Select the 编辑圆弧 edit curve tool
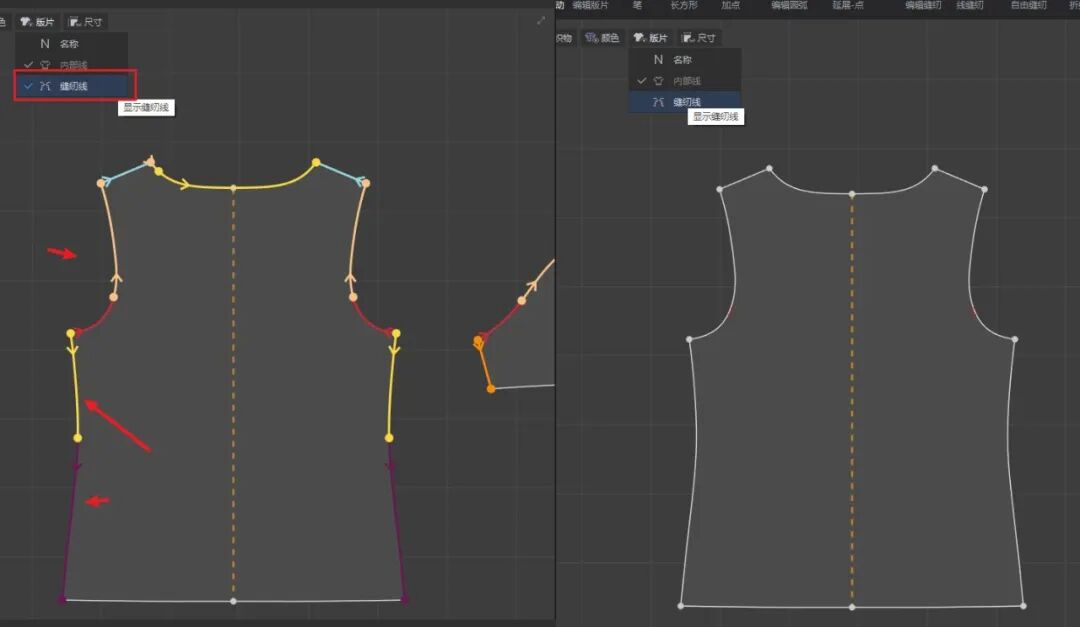The height and width of the screenshot is (627, 1080). click(789, 6)
